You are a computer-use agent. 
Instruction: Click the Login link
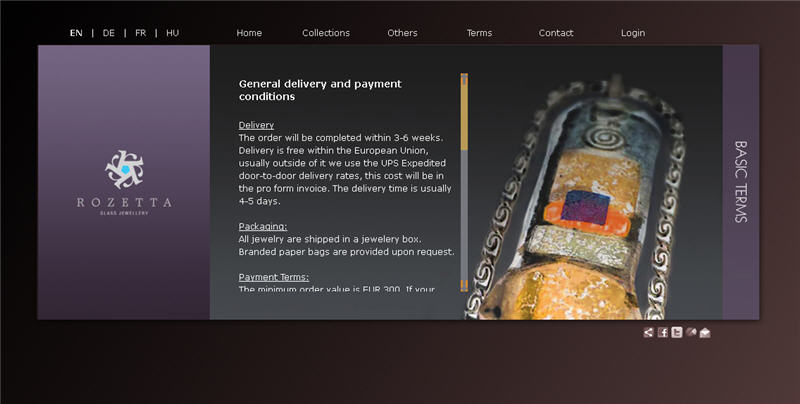(x=633, y=33)
